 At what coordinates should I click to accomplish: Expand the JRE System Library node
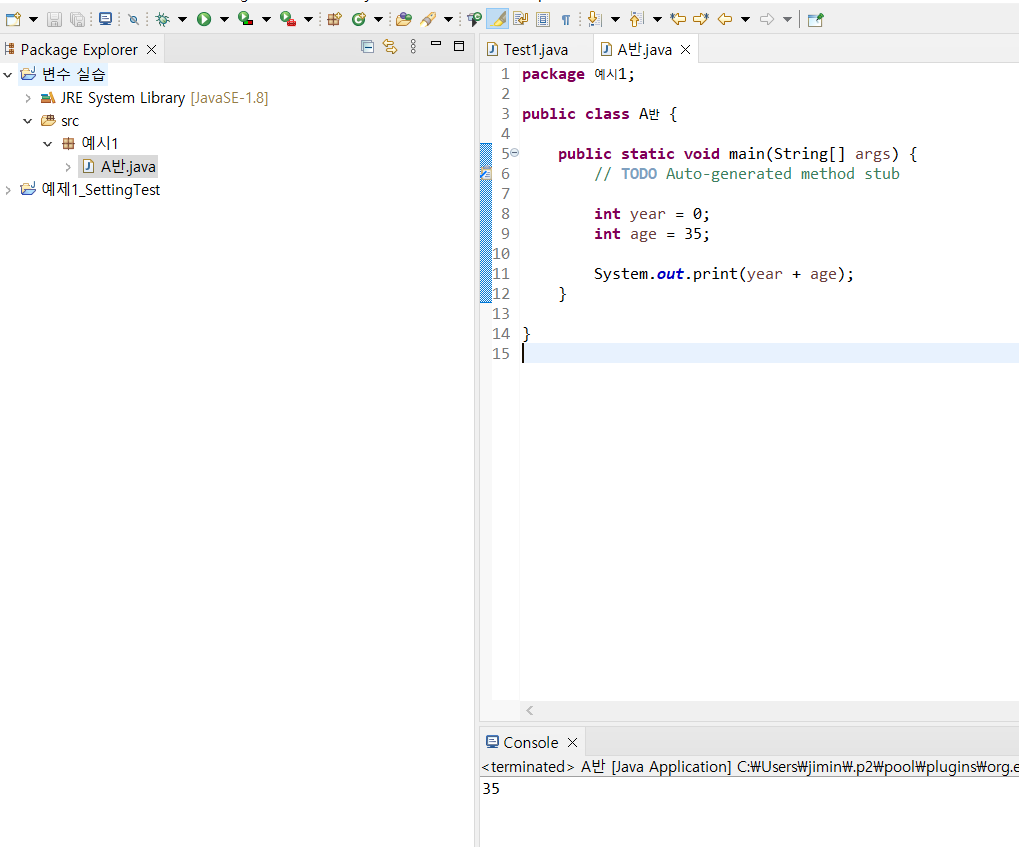(x=27, y=98)
